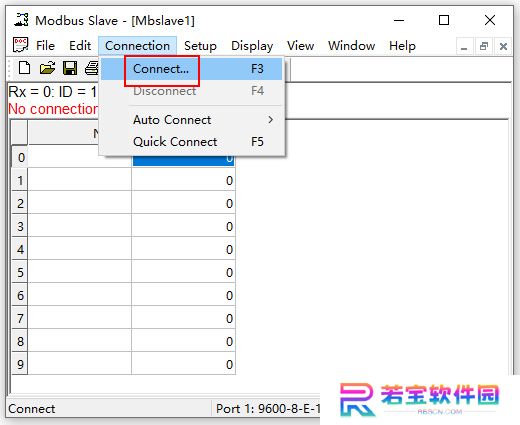The height and width of the screenshot is (425, 520).
Task: Restore the inner Mbslave1 document window
Action: pyautogui.click(x=483, y=46)
